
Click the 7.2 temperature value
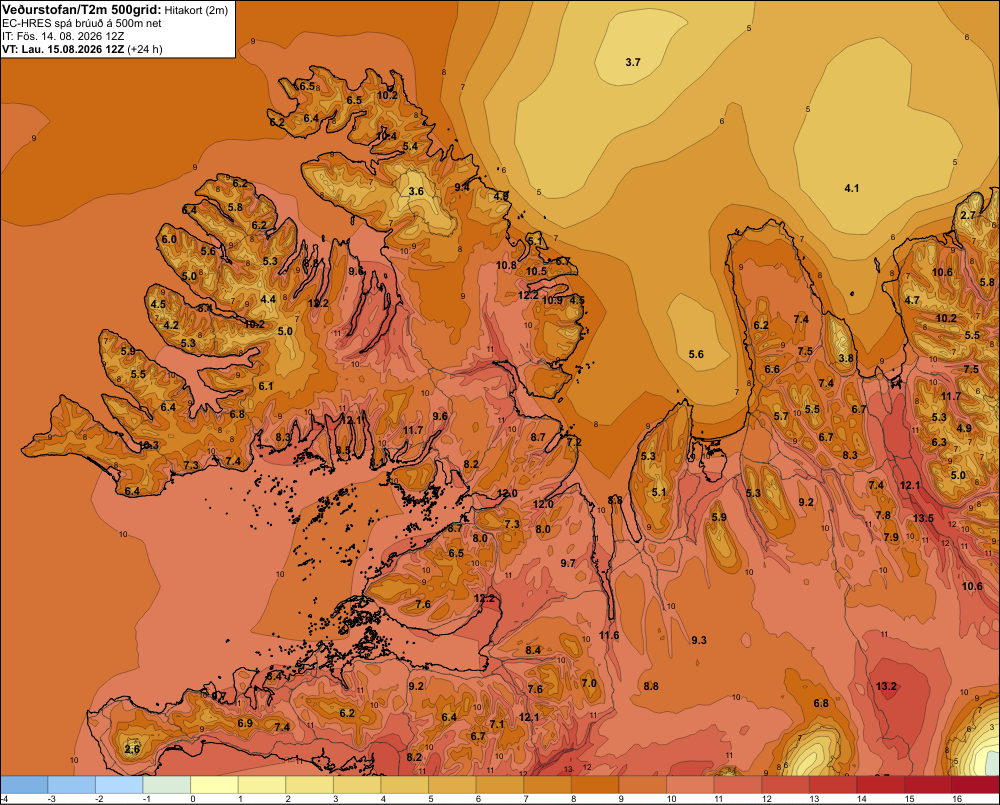pyautogui.click(x=574, y=442)
